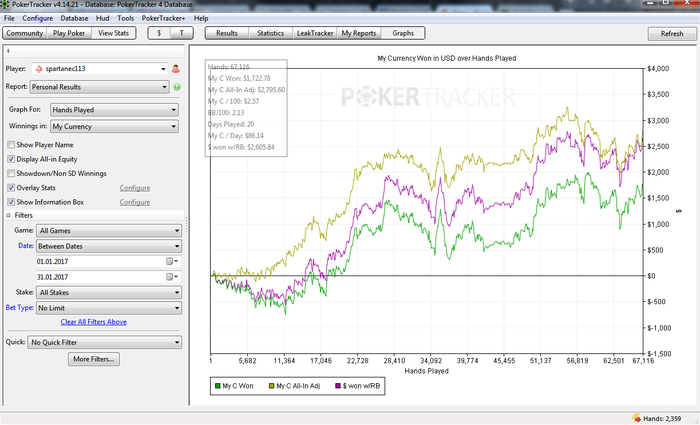Toggle Show Player Name checkbox

11,145
